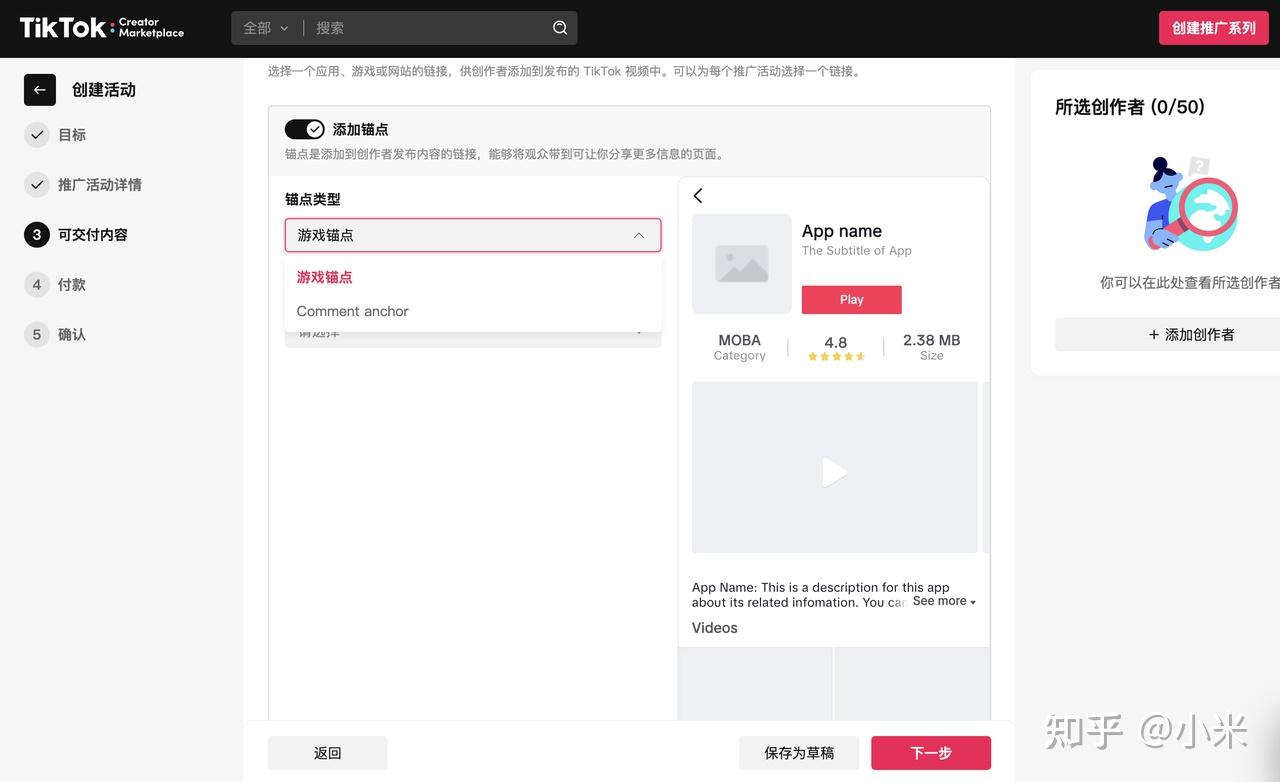Click the star rating under the 4.8 score
Image resolution: width=1280 pixels, height=782 pixels.
(835, 355)
